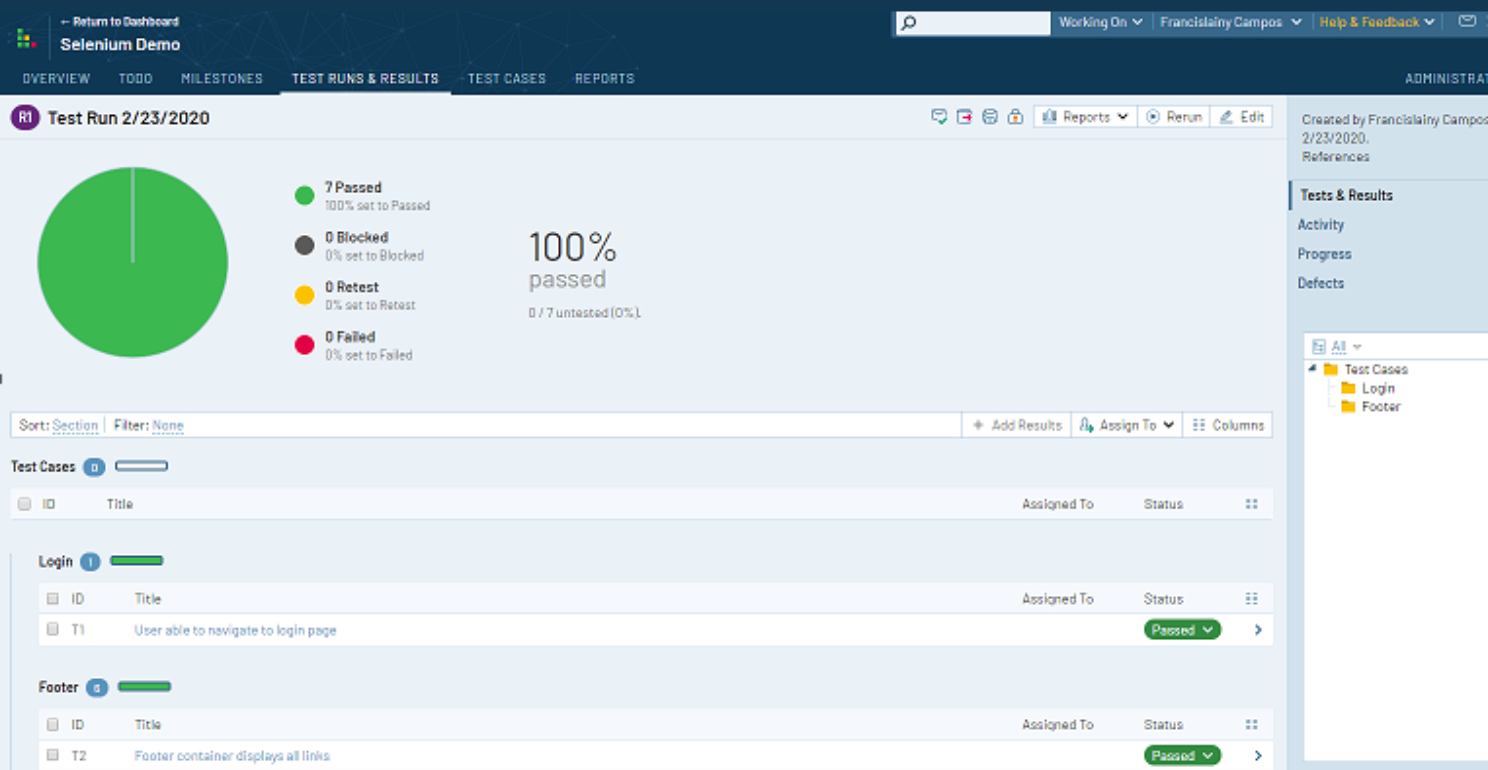This screenshot has height=770, width=1488.
Task: Check the checkbox next to test T1
Action: [52, 630]
